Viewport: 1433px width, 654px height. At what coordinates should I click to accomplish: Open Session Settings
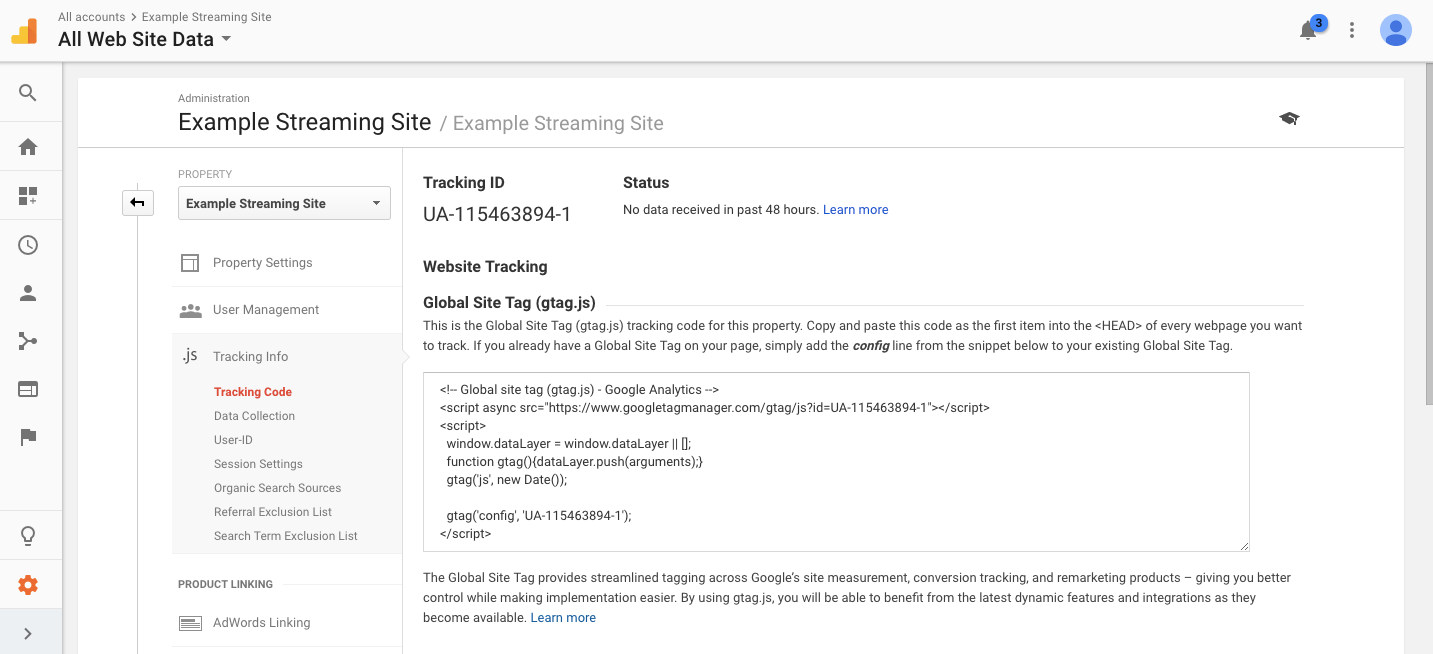(x=258, y=464)
